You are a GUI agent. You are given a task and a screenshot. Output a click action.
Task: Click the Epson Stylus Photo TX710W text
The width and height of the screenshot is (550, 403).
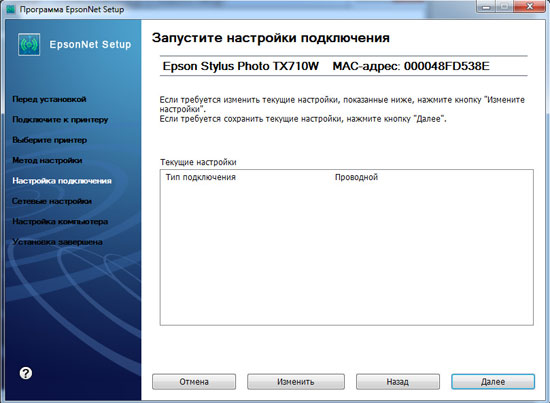[241, 66]
